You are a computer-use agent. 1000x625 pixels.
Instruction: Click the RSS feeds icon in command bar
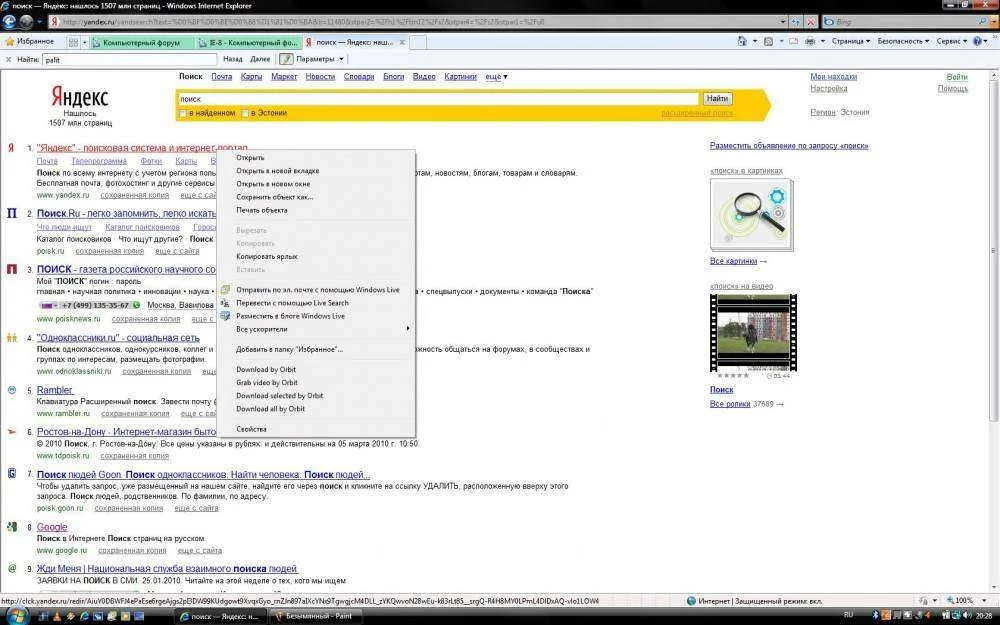pyautogui.click(x=768, y=41)
